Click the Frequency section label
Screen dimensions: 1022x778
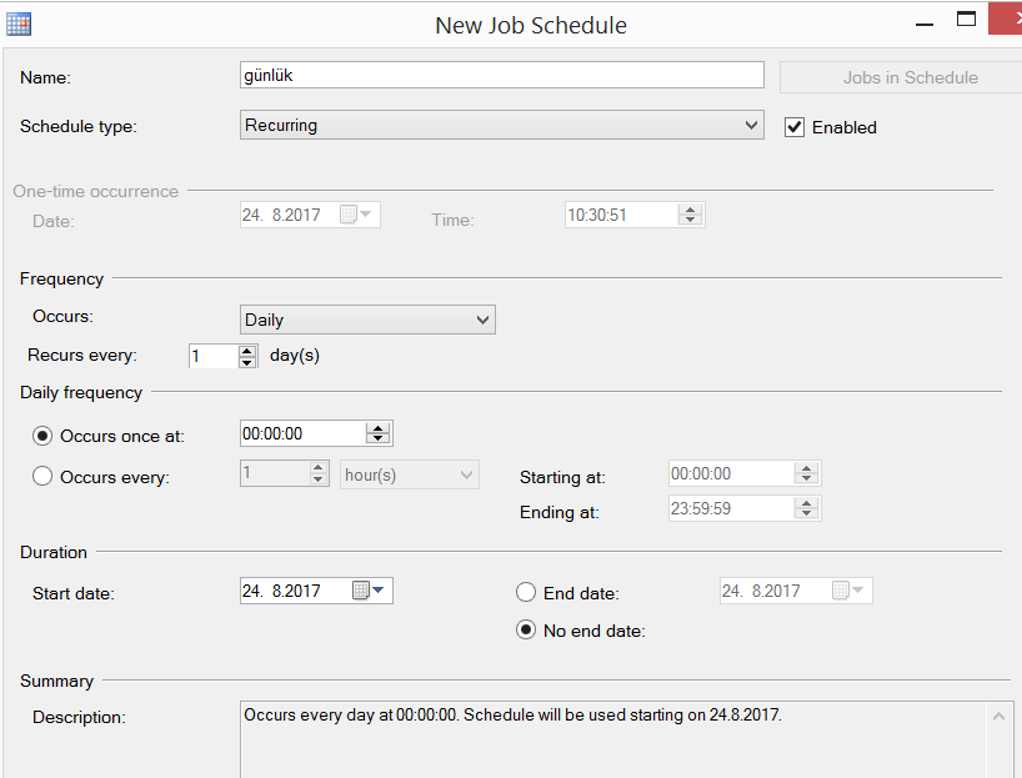pyautogui.click(x=62, y=279)
